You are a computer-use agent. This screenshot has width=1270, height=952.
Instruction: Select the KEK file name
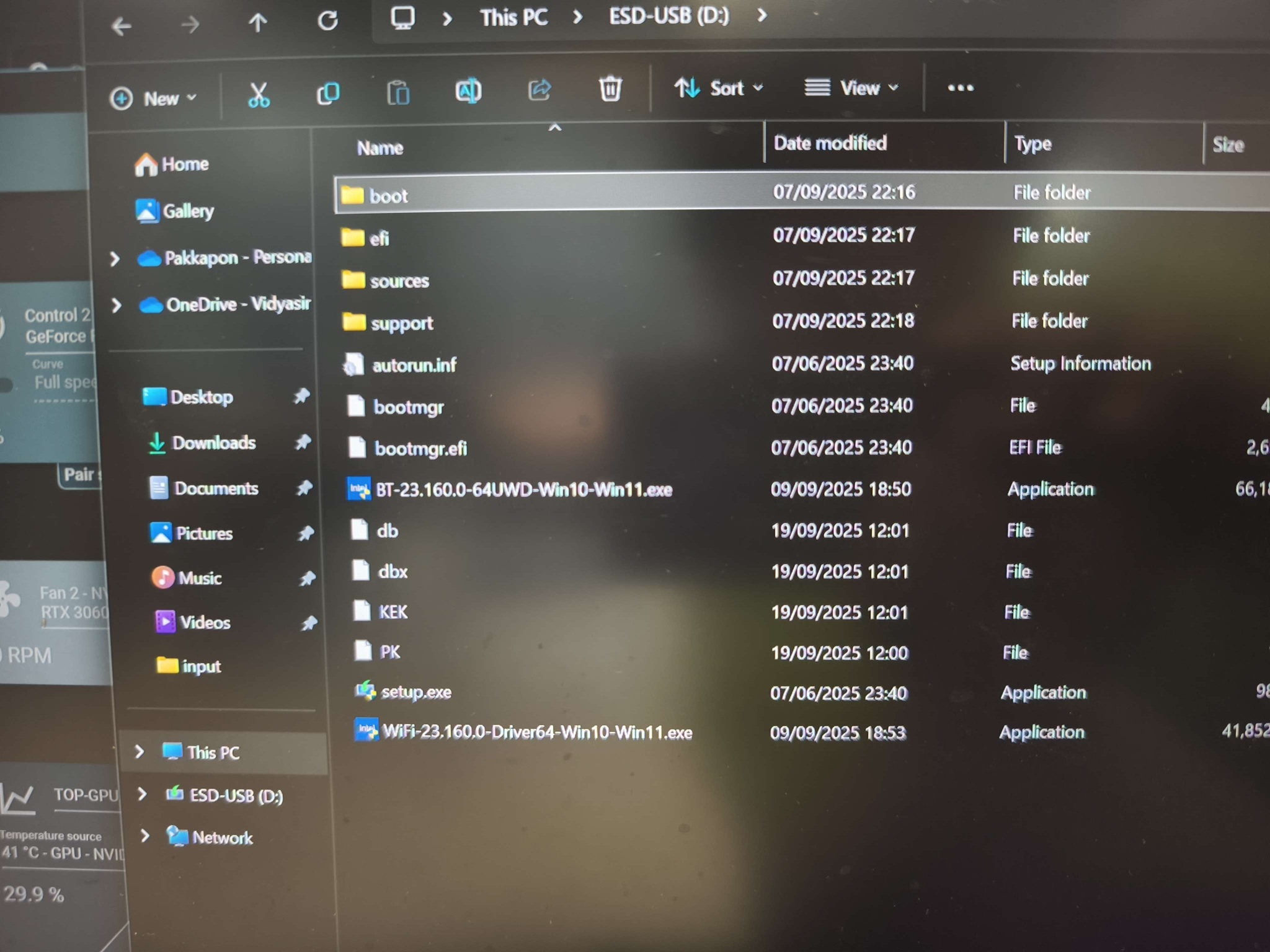[x=393, y=612]
